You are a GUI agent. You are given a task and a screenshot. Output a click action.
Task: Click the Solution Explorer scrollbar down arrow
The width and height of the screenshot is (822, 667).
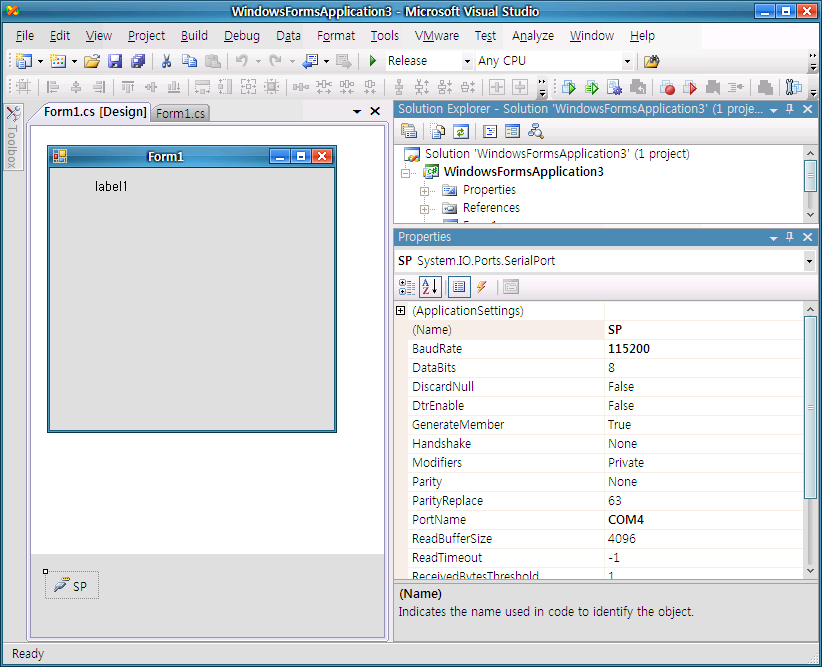coord(810,215)
